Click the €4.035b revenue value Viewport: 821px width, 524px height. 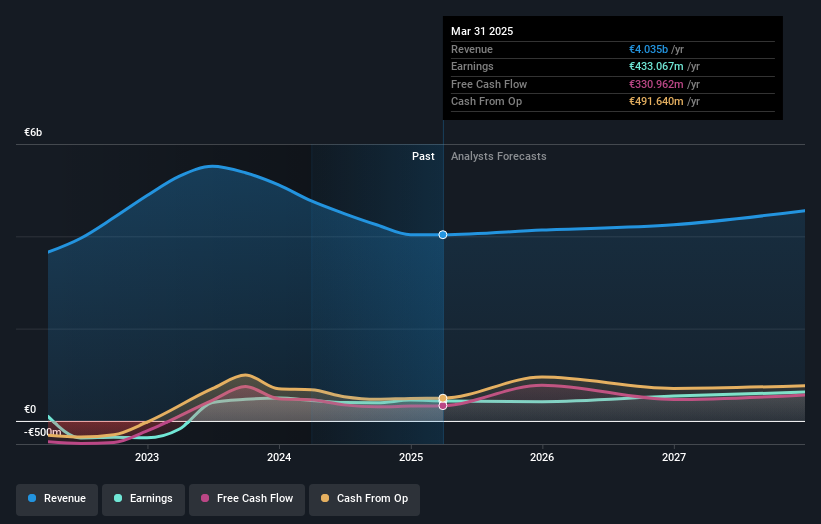648,49
